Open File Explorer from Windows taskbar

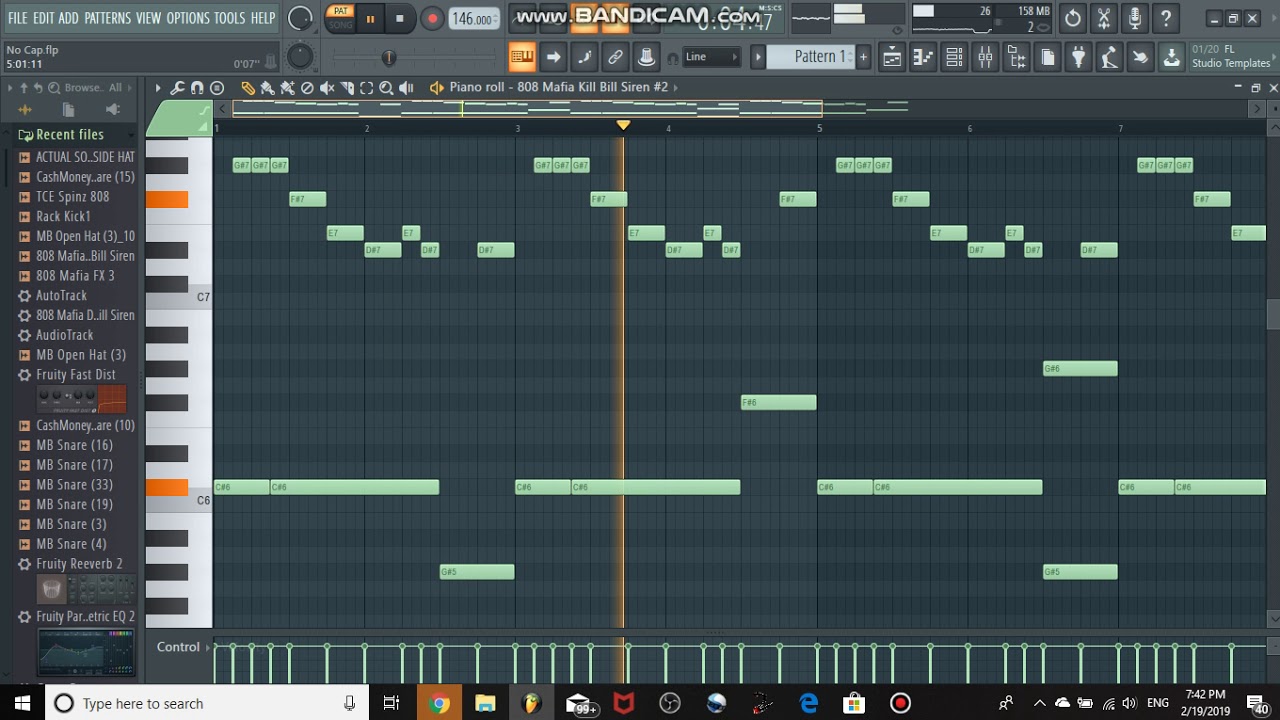point(485,703)
